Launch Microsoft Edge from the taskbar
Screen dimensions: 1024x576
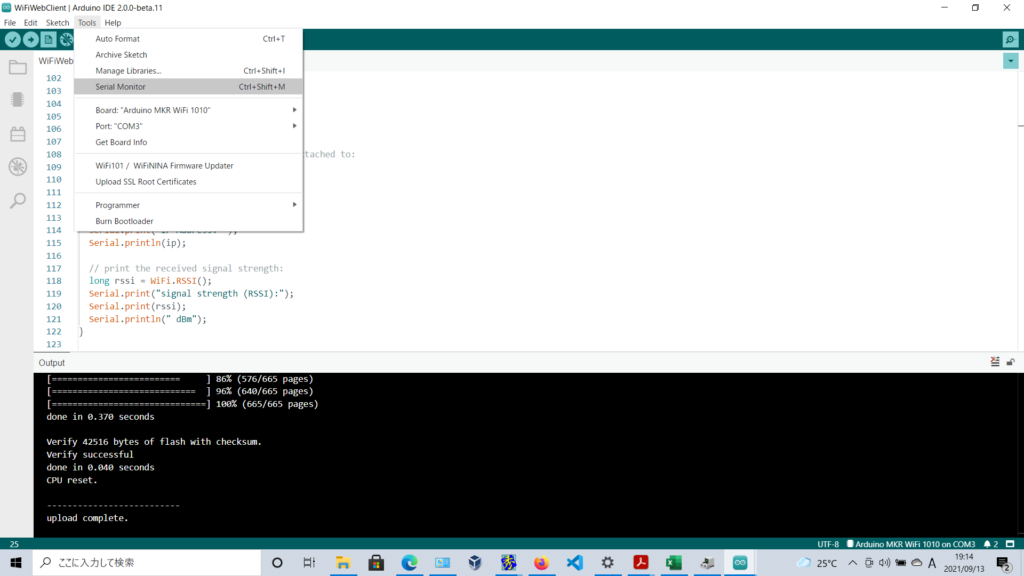point(409,562)
